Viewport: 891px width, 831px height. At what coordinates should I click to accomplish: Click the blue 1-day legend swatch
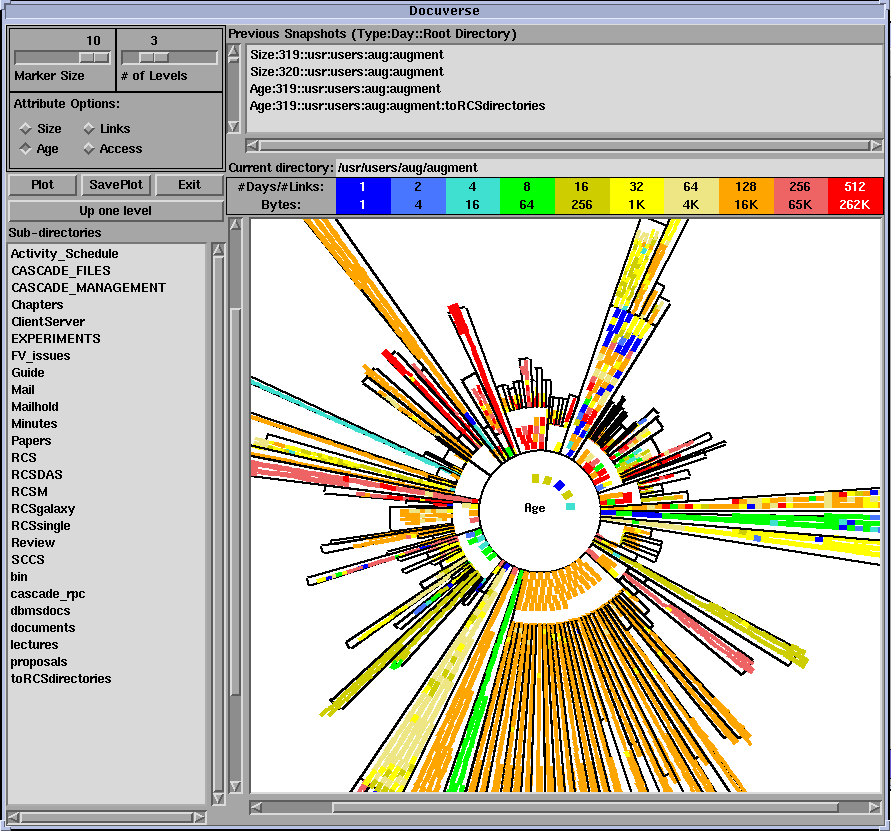coord(363,196)
